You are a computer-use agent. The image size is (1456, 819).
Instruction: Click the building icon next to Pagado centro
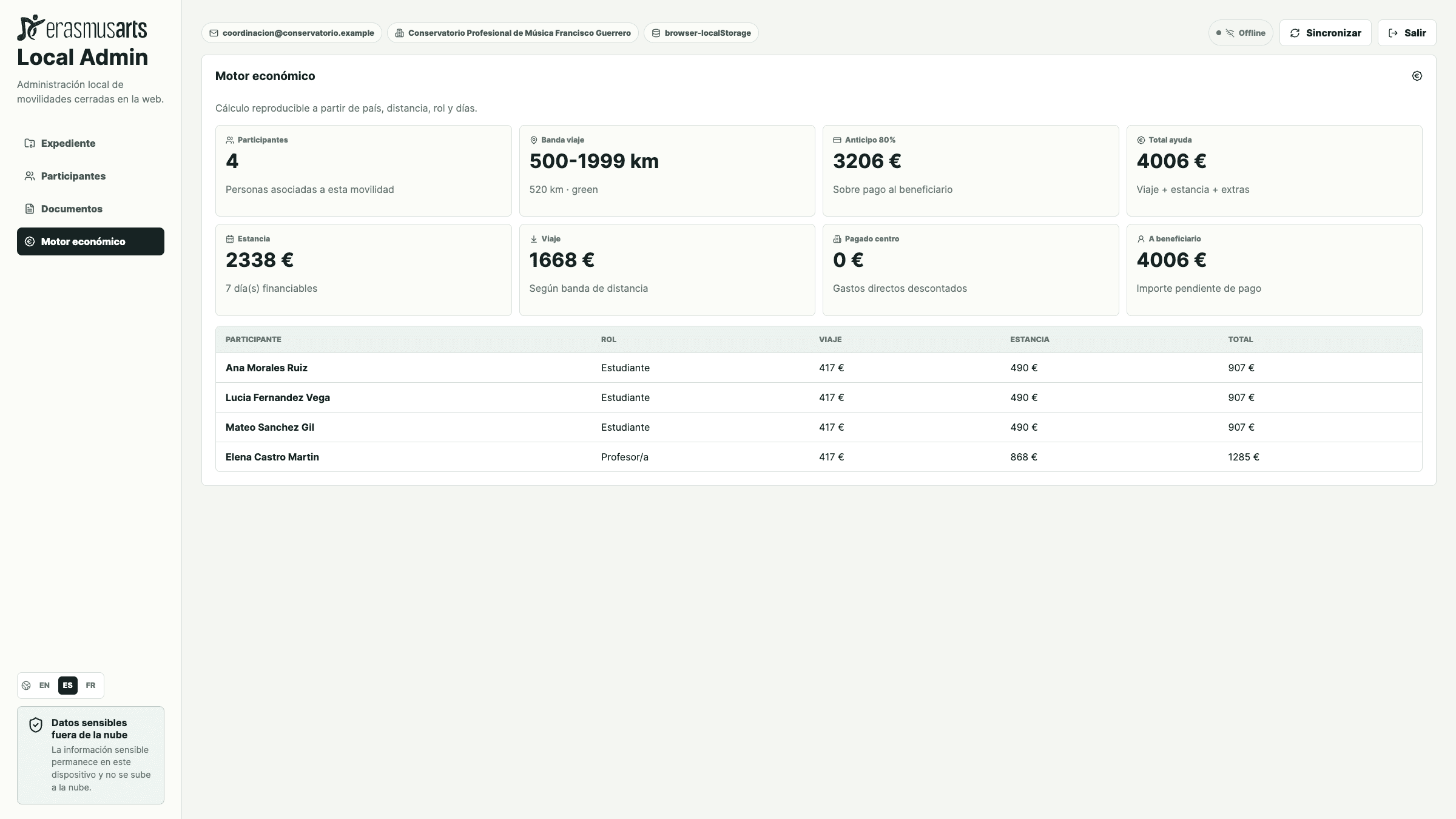[x=837, y=239]
